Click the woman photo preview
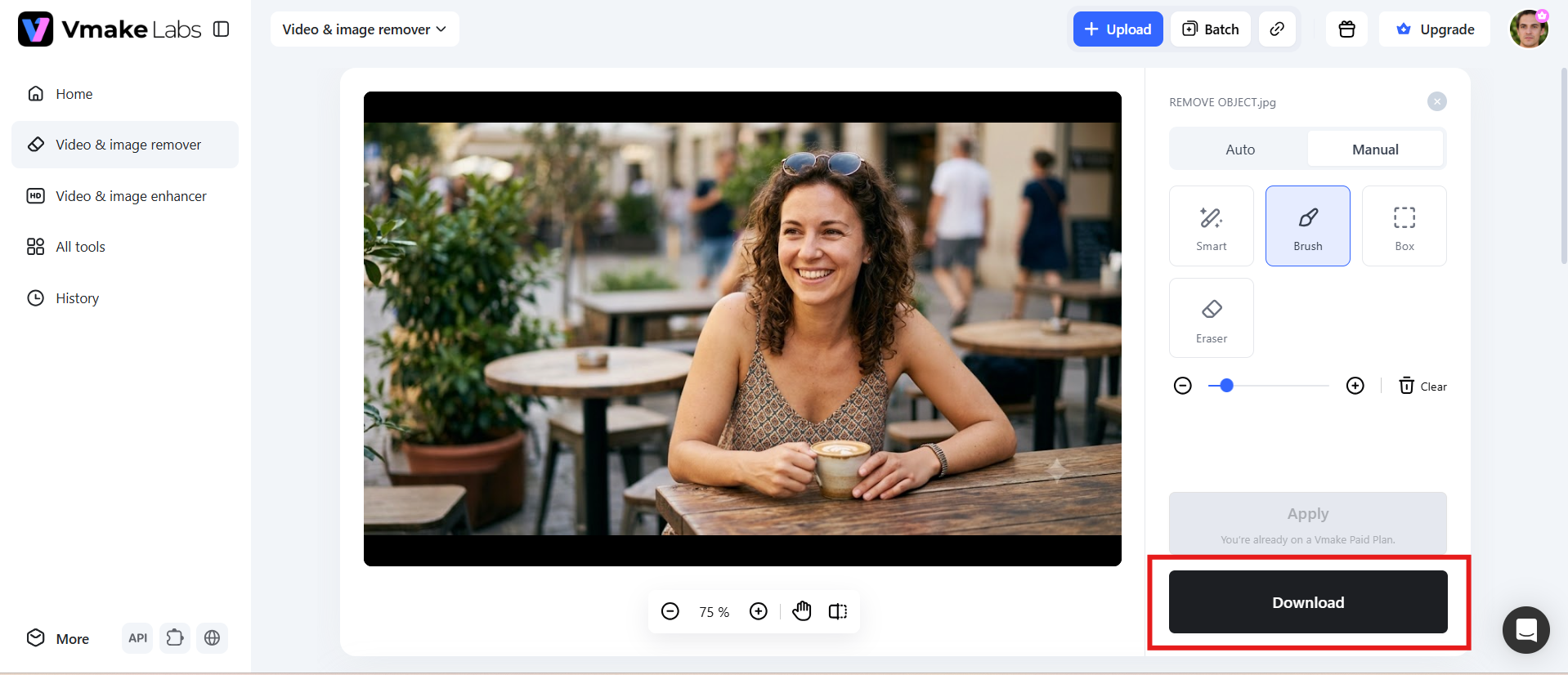The height and width of the screenshot is (675, 1568). [x=742, y=329]
